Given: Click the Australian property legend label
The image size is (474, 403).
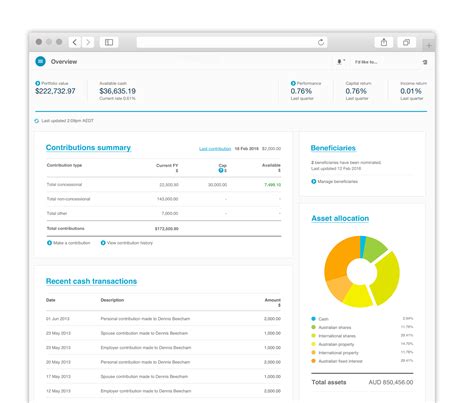Looking at the screenshot, I should (x=336, y=344).
